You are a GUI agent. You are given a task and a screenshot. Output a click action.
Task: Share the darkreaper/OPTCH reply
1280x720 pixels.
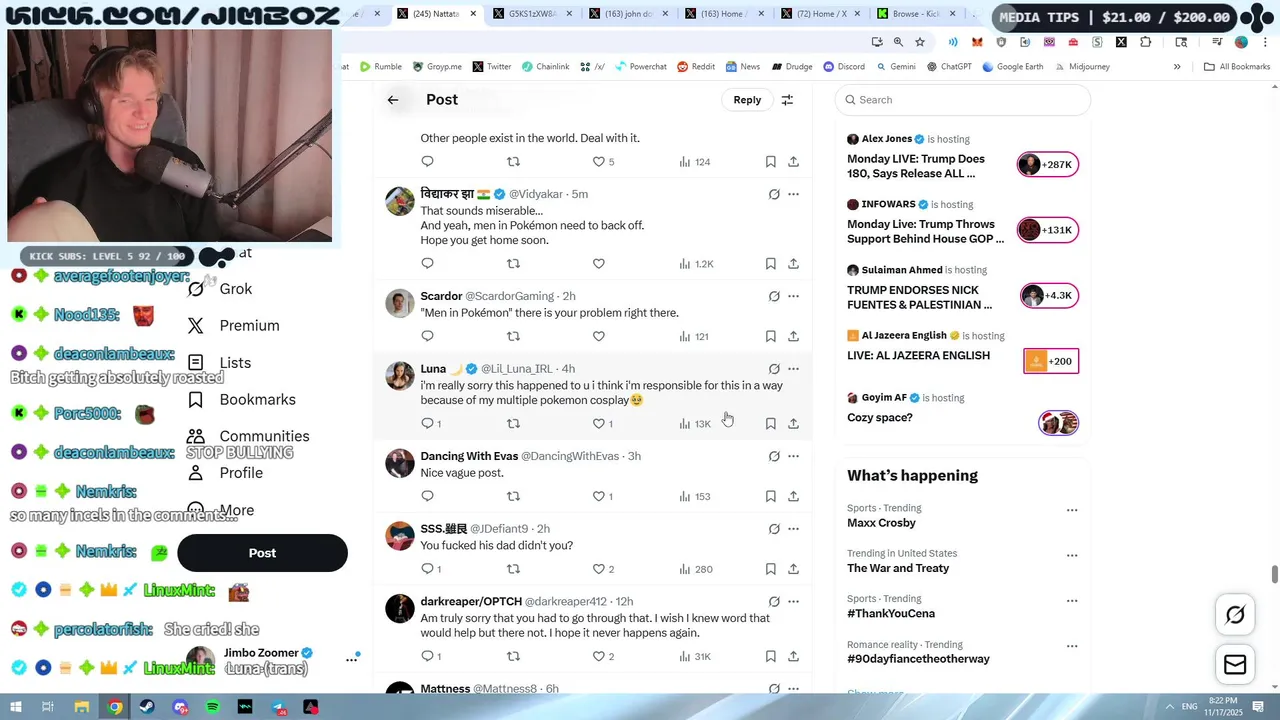pyautogui.click(x=793, y=656)
